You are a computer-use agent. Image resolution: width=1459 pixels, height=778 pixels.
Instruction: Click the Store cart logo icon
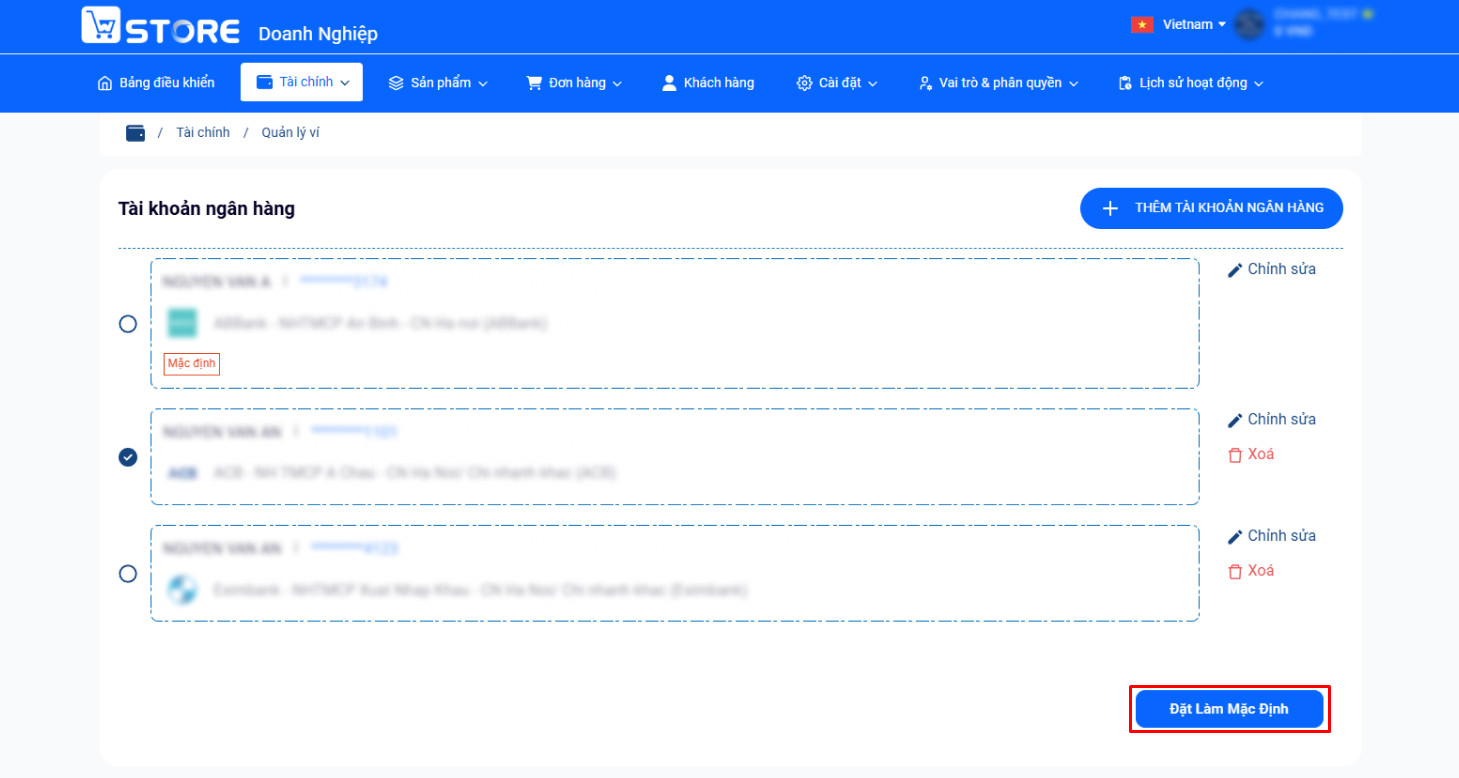pos(101,25)
